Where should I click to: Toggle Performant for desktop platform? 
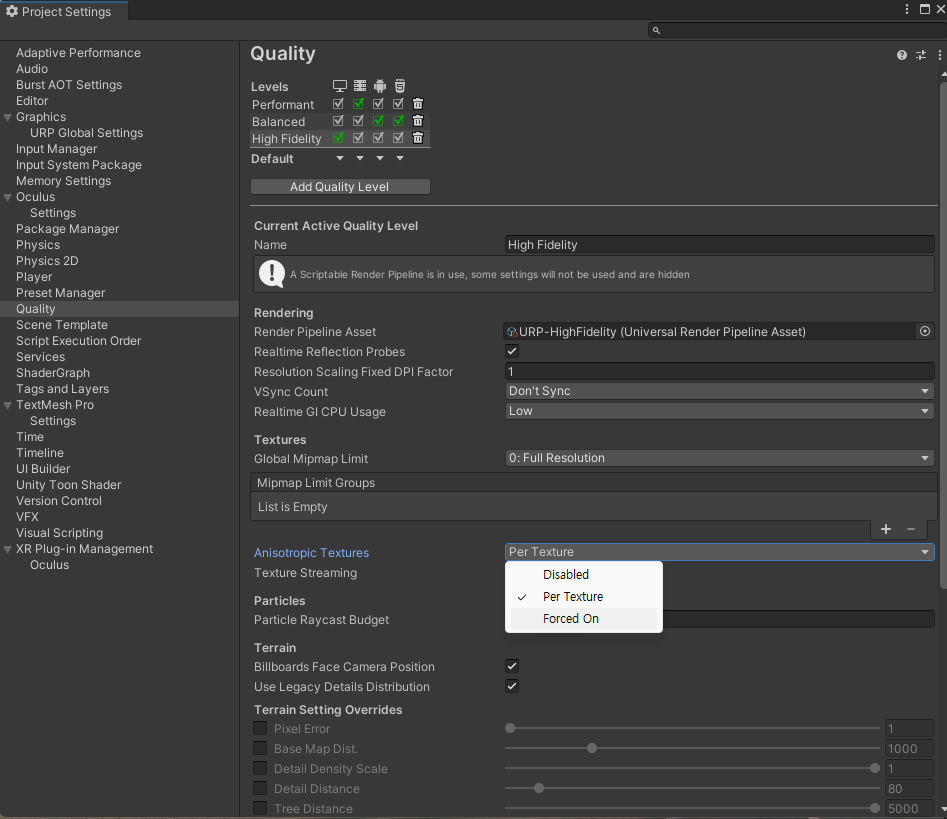[x=338, y=104]
